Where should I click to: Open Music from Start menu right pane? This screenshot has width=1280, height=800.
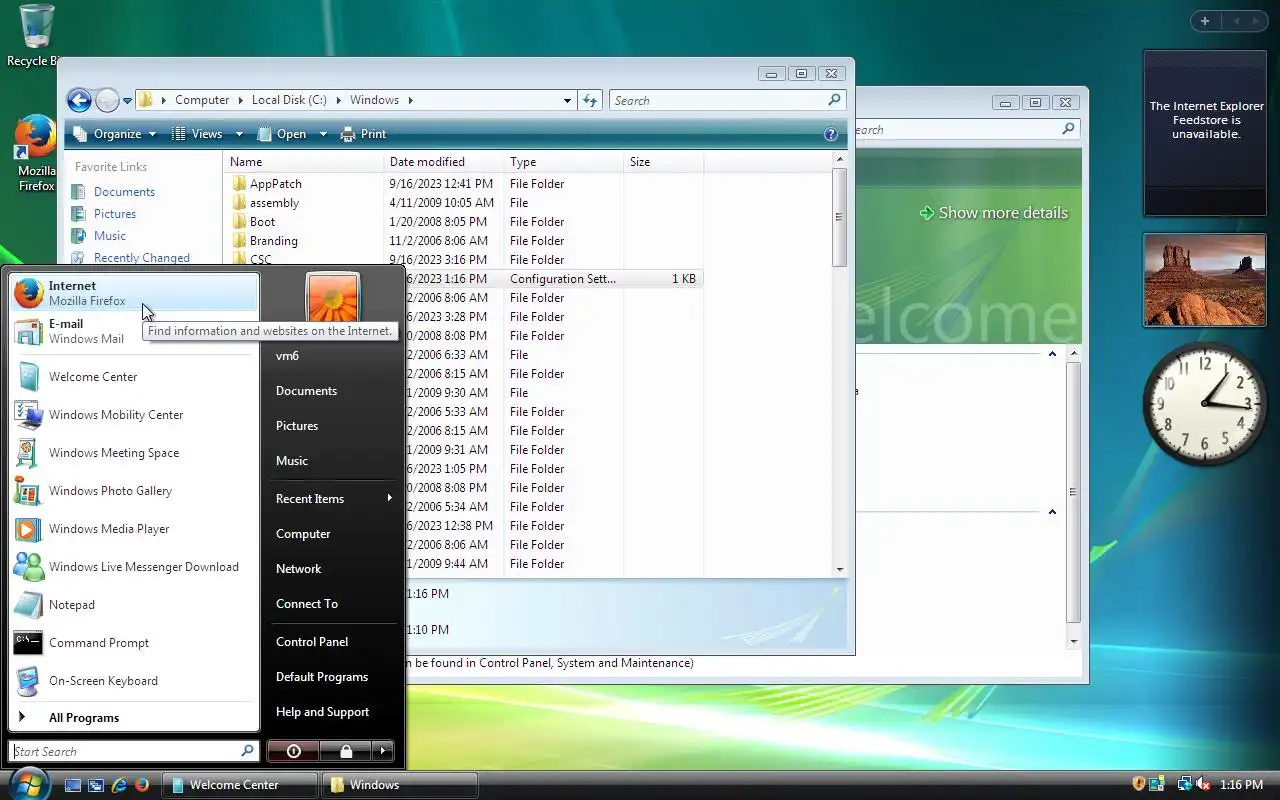pyautogui.click(x=333, y=461)
